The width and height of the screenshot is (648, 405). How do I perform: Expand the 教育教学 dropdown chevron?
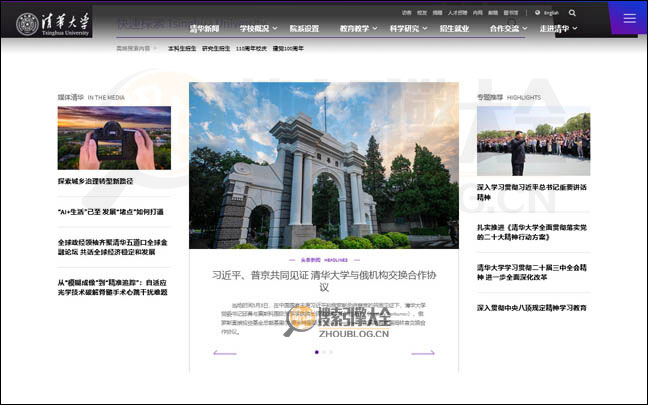(375, 29)
